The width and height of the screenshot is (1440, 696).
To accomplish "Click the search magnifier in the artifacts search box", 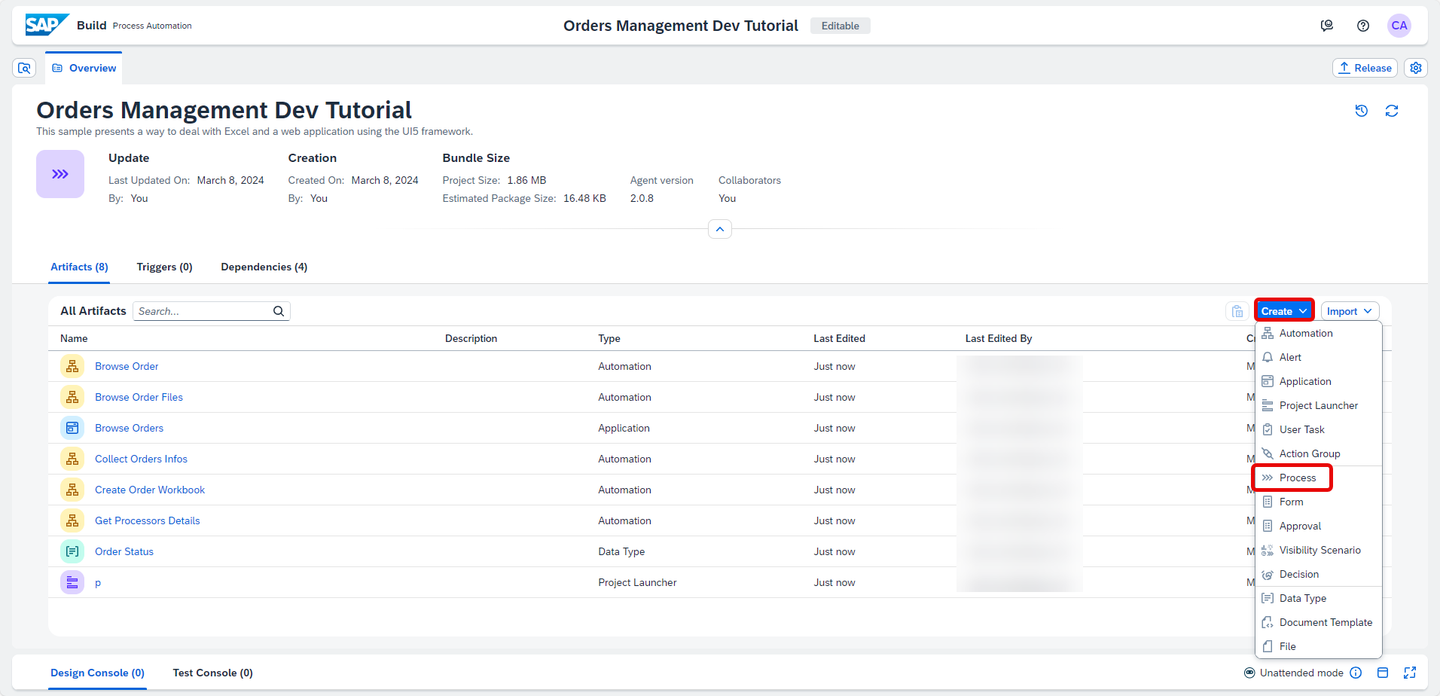I will [279, 311].
